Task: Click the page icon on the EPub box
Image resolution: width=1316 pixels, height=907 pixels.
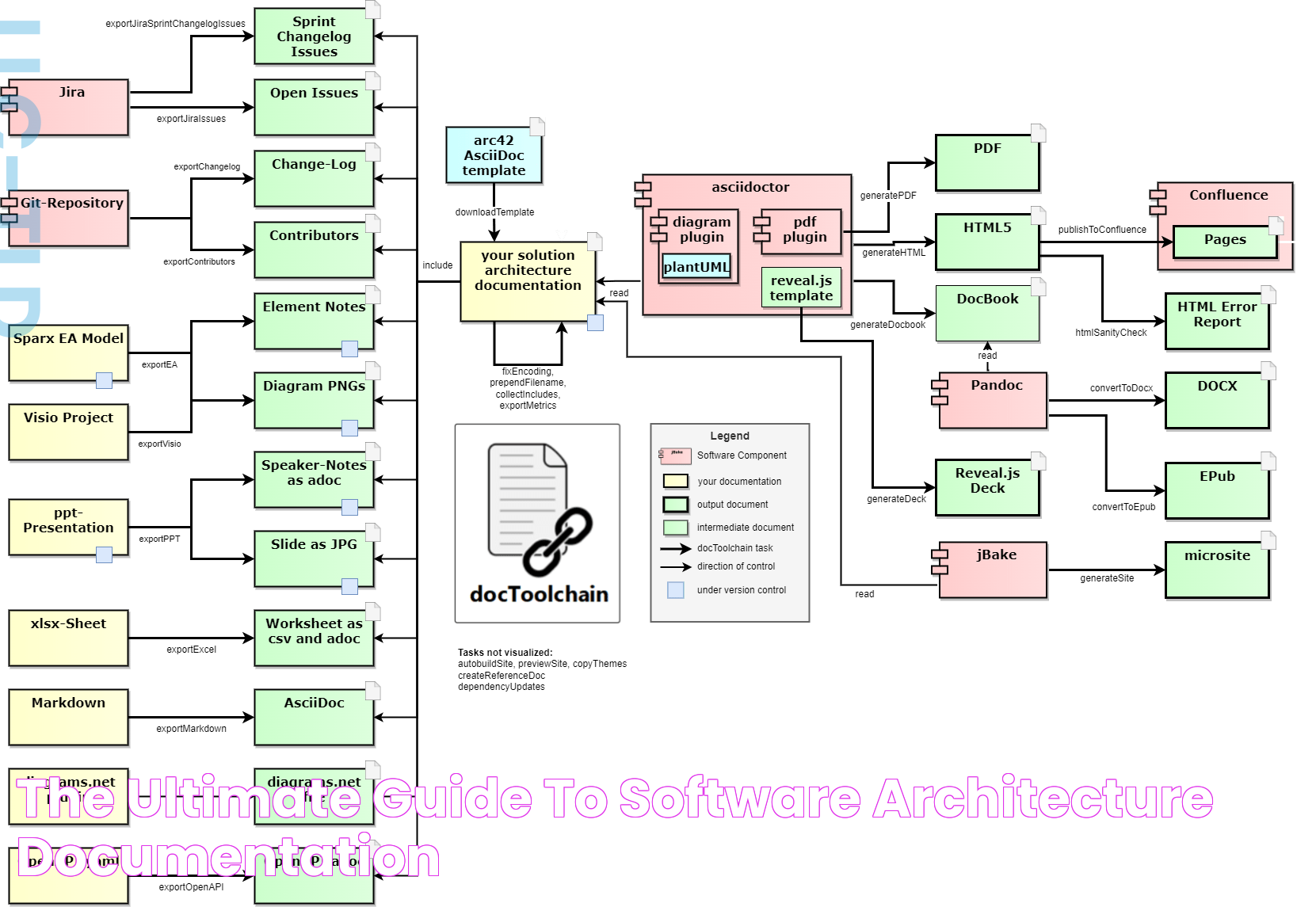Action: pos(1268,461)
